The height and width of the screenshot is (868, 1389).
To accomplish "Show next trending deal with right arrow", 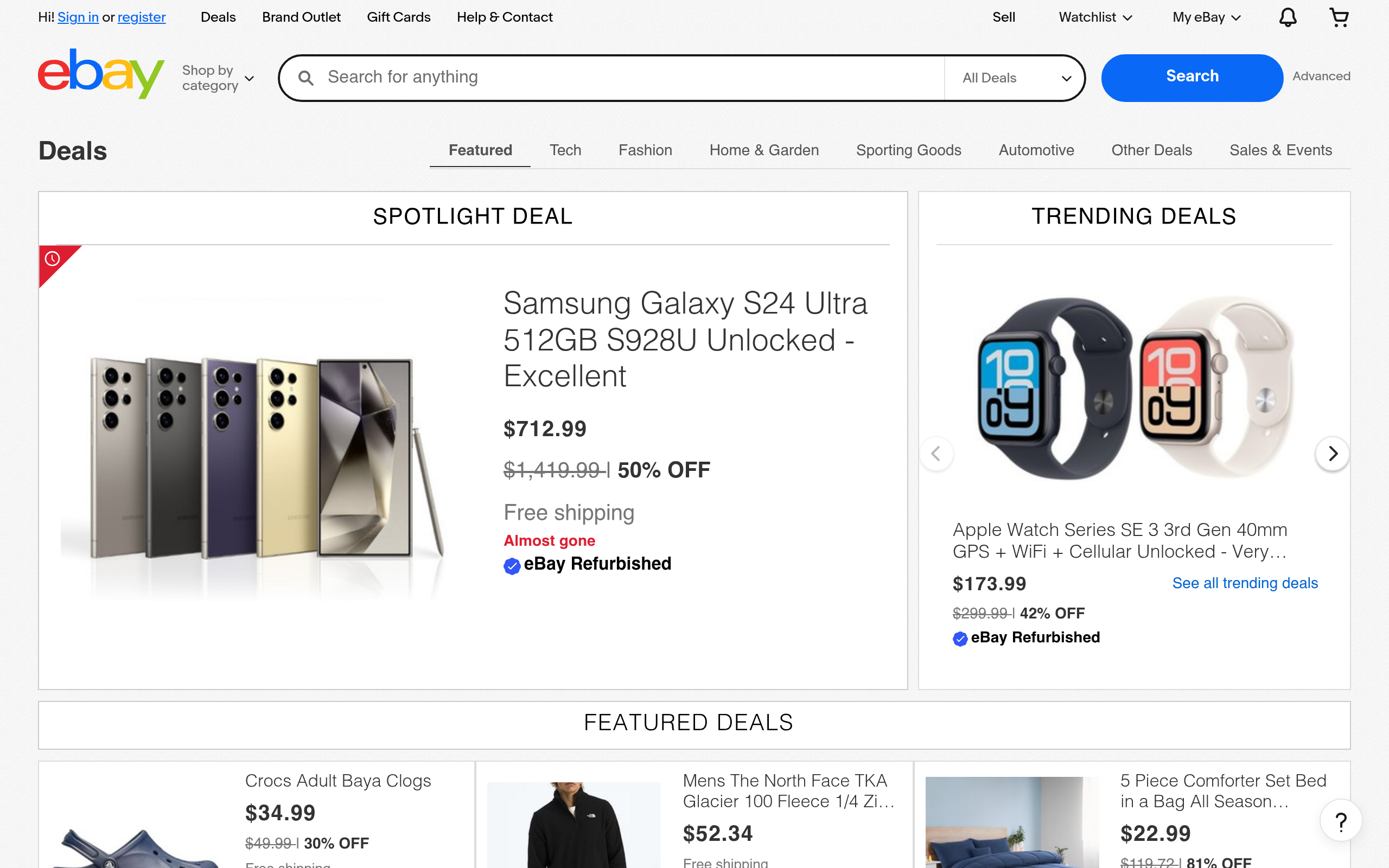I will (1332, 454).
